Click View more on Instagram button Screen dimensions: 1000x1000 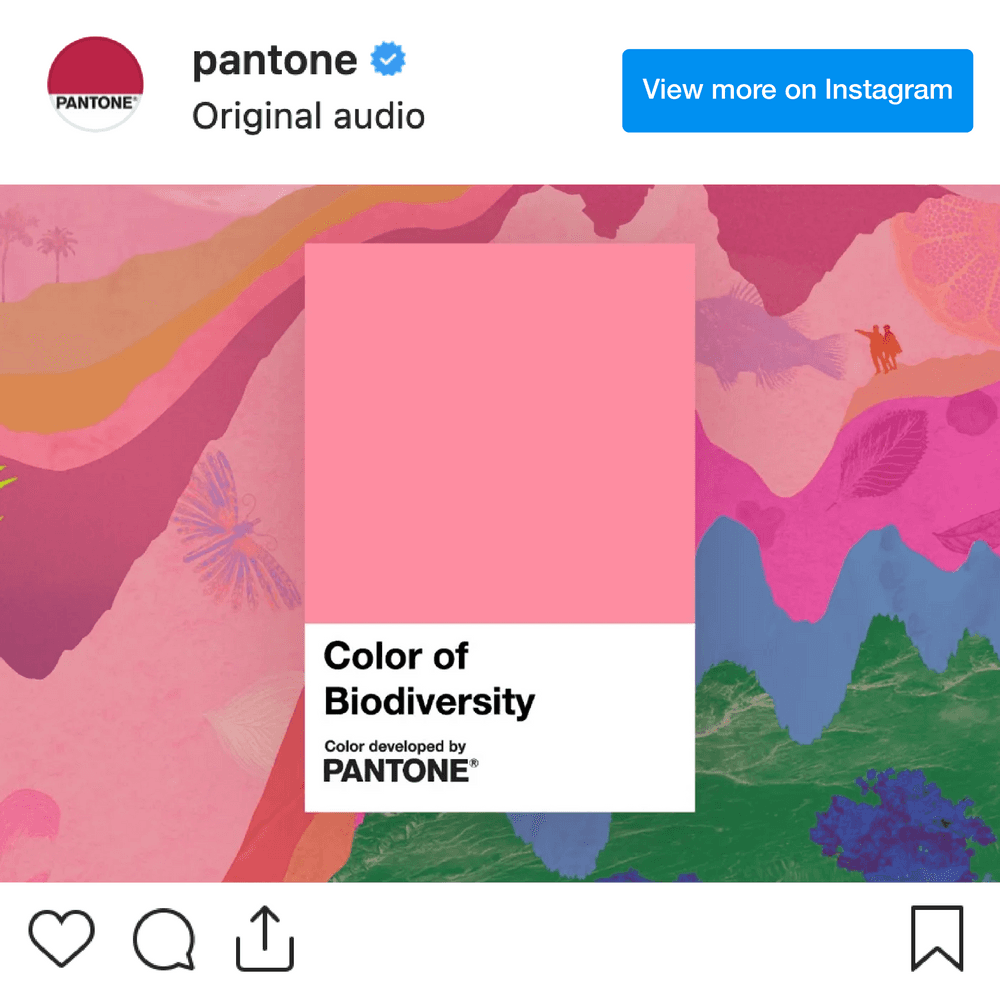[x=797, y=91]
